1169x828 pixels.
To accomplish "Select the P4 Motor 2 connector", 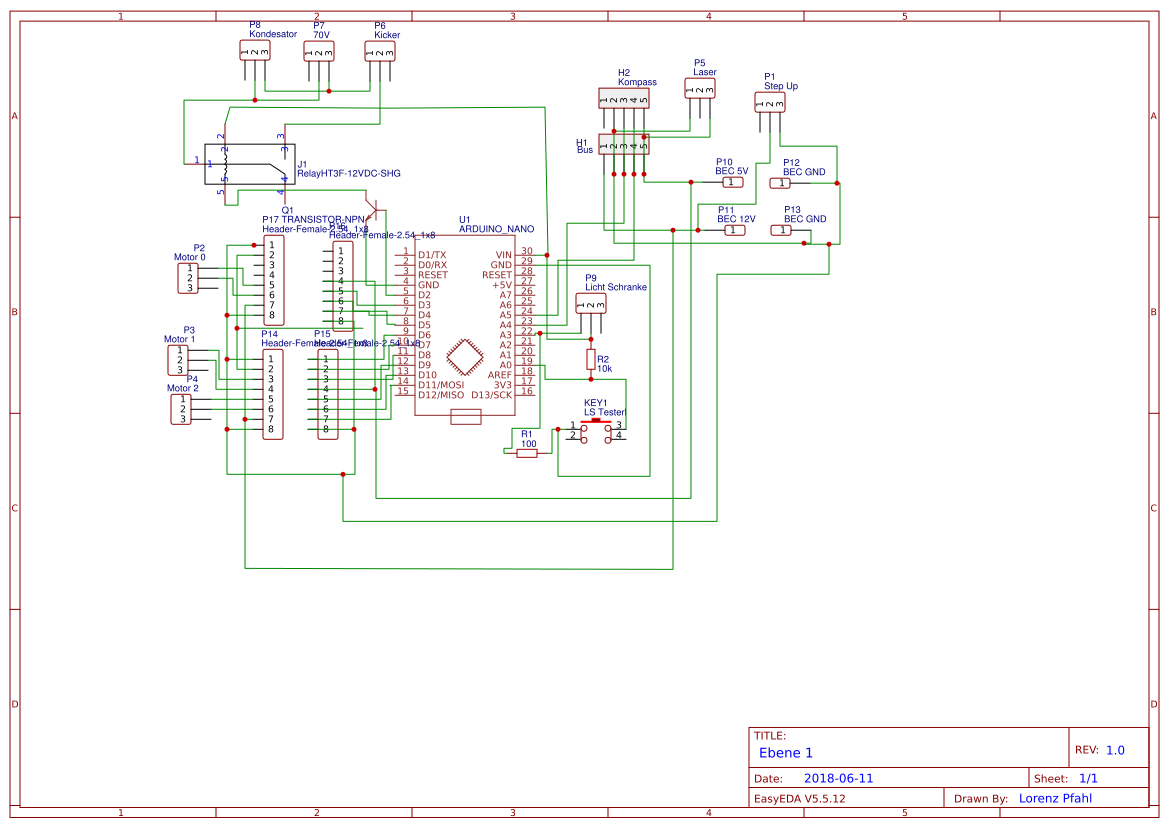I will [x=181, y=409].
